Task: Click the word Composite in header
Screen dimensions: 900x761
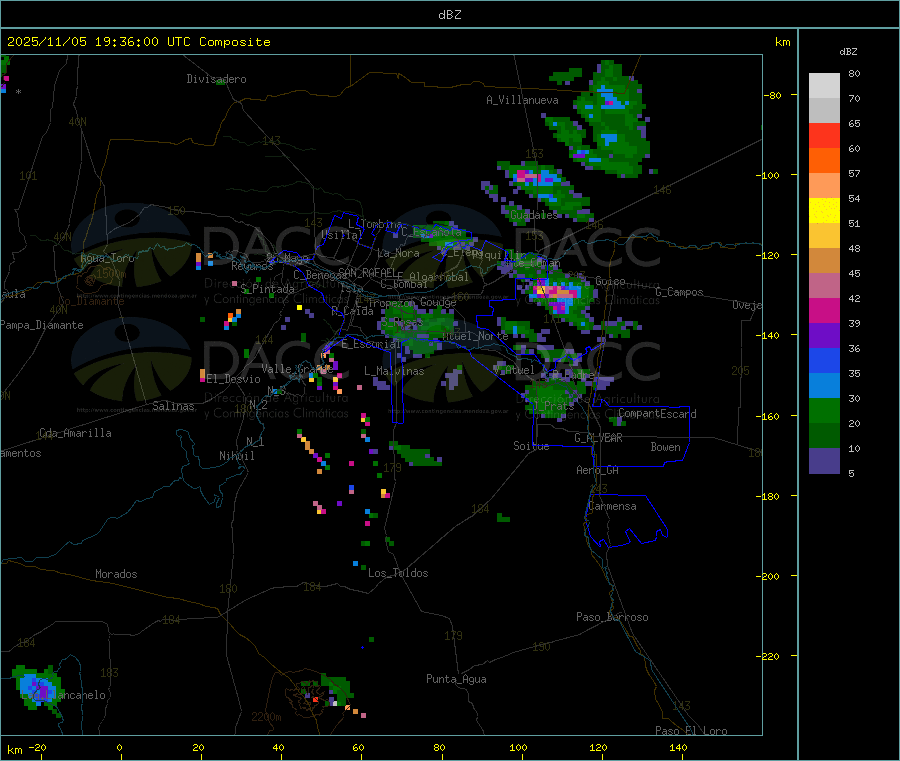Action: pos(235,42)
